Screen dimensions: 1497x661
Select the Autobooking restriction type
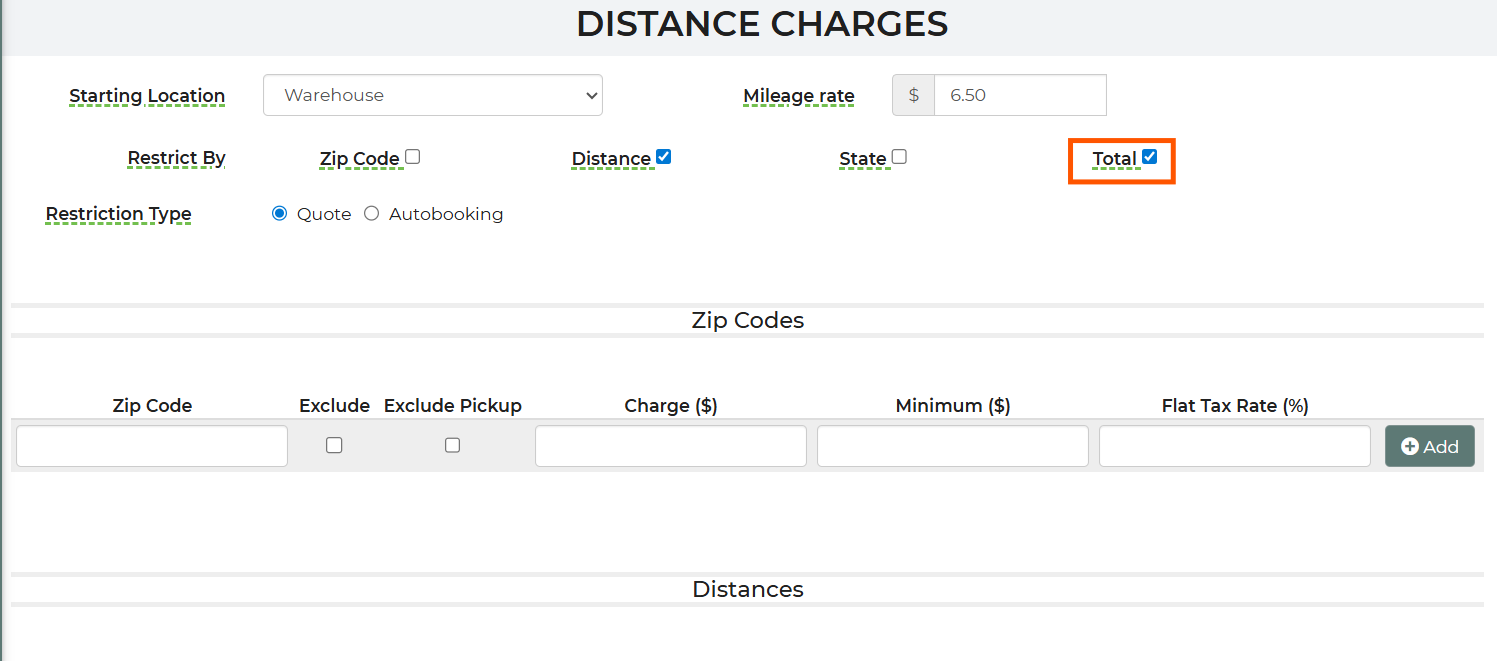tap(372, 214)
